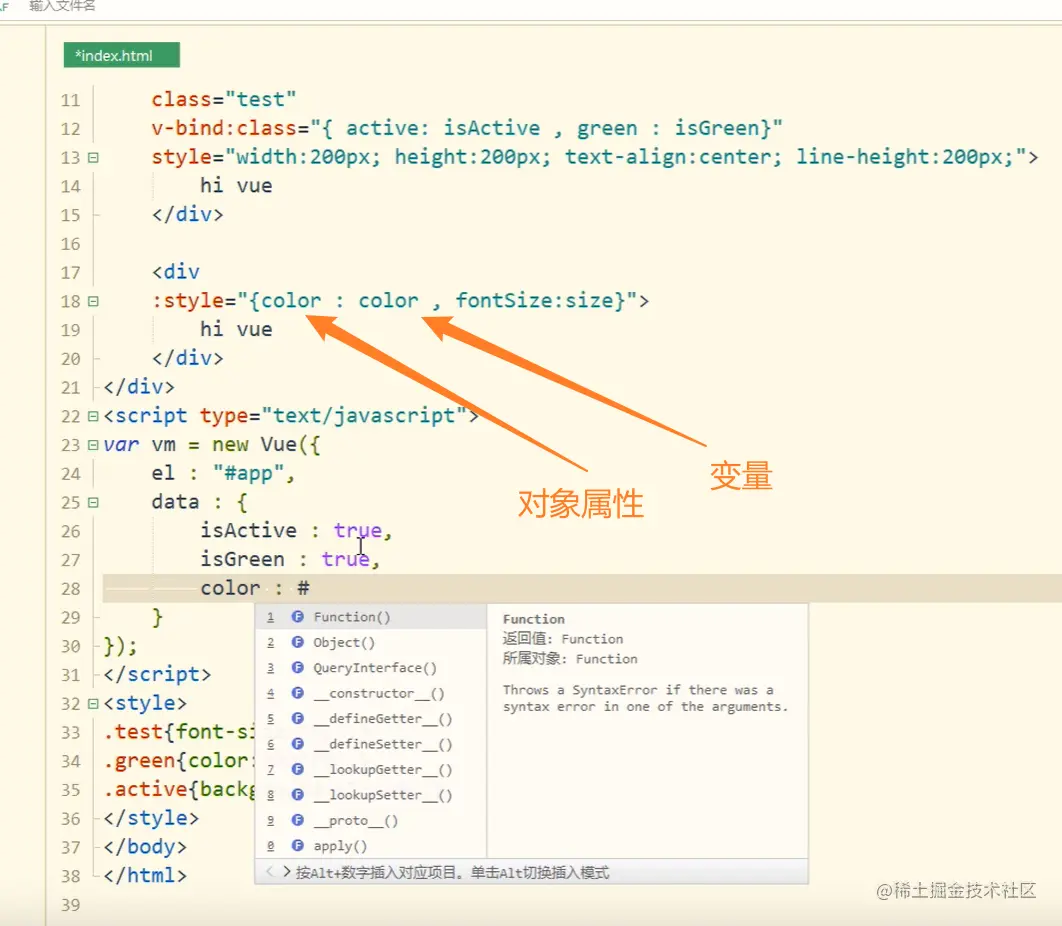Choose QueryInterface() autocomplete suggestion
This screenshot has width=1062, height=926.
(x=370, y=668)
